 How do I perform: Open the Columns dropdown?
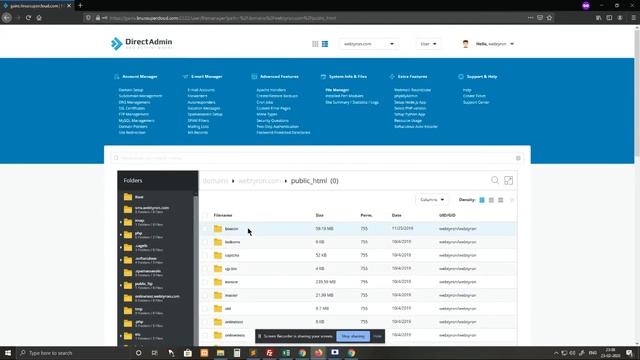432,200
